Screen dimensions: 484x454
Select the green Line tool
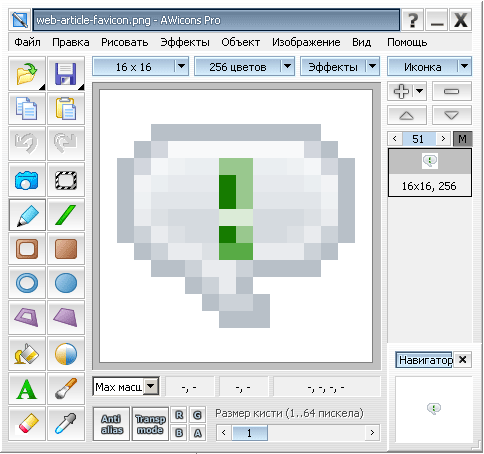(66, 215)
